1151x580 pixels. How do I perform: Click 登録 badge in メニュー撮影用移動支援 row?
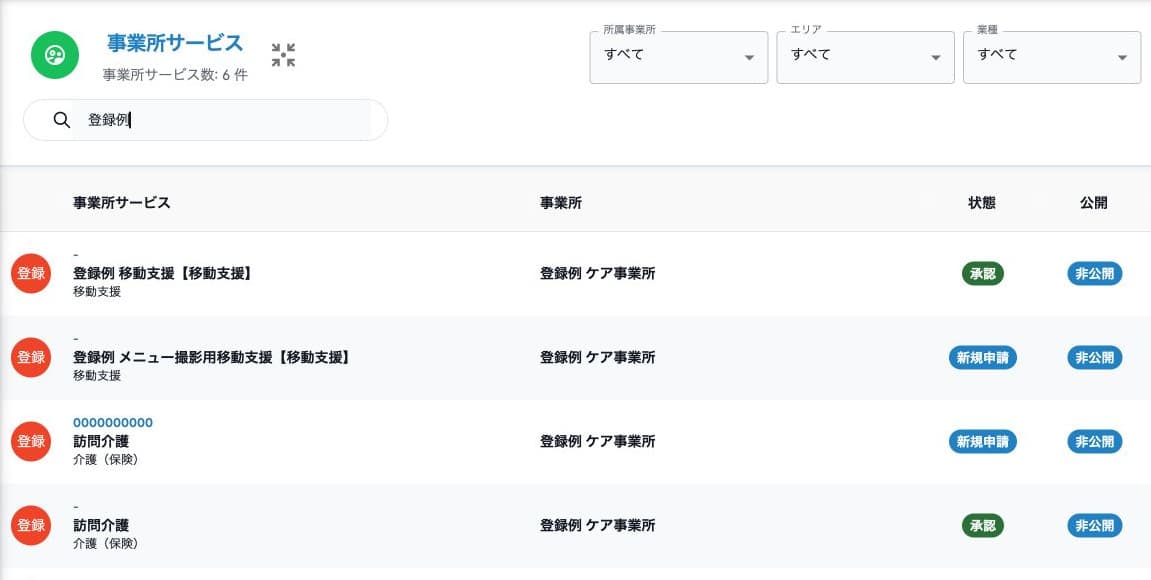pos(31,358)
